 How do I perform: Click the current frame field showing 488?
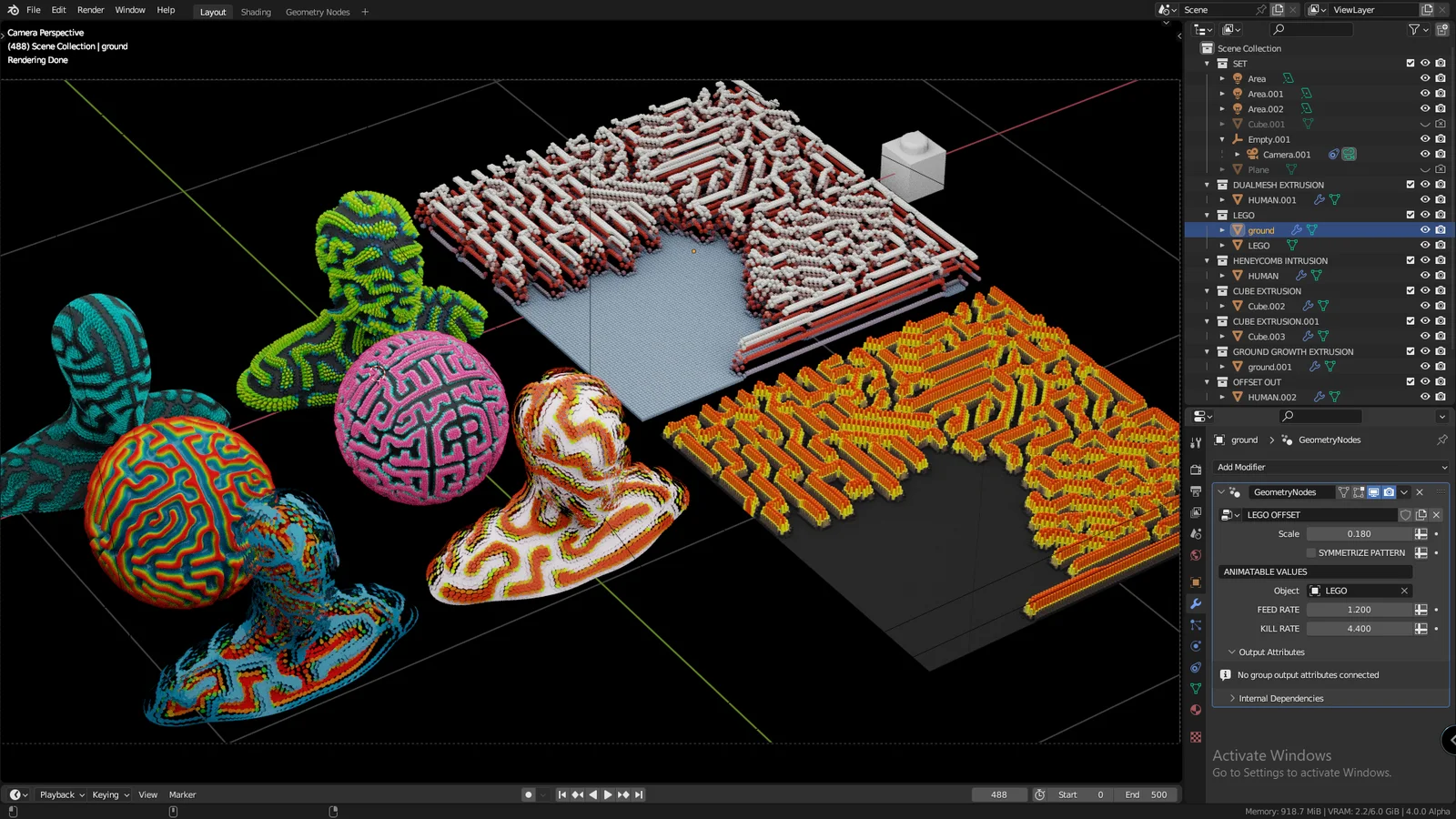point(999,794)
